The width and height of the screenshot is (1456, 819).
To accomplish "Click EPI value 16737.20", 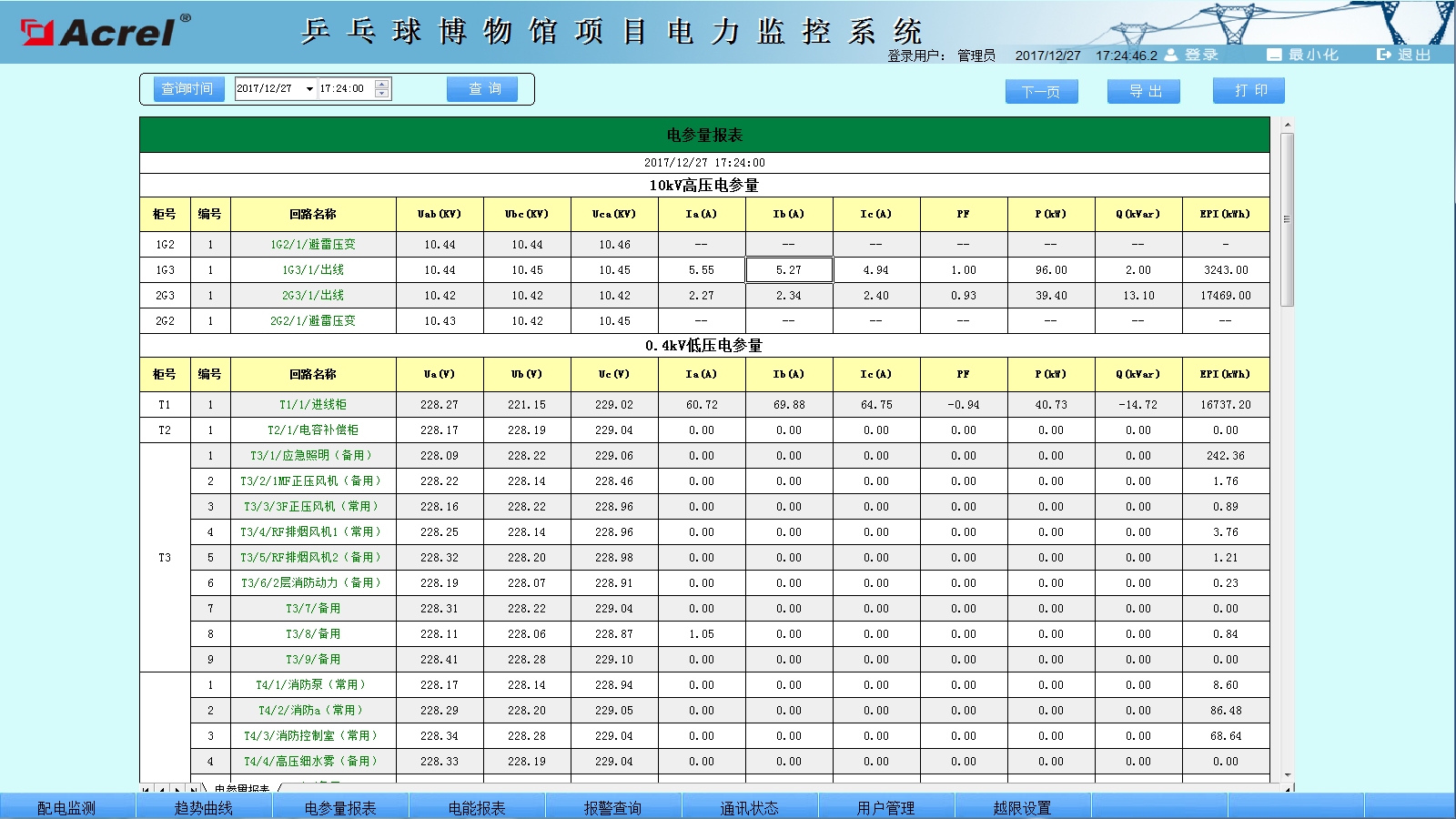I will pos(1226,404).
